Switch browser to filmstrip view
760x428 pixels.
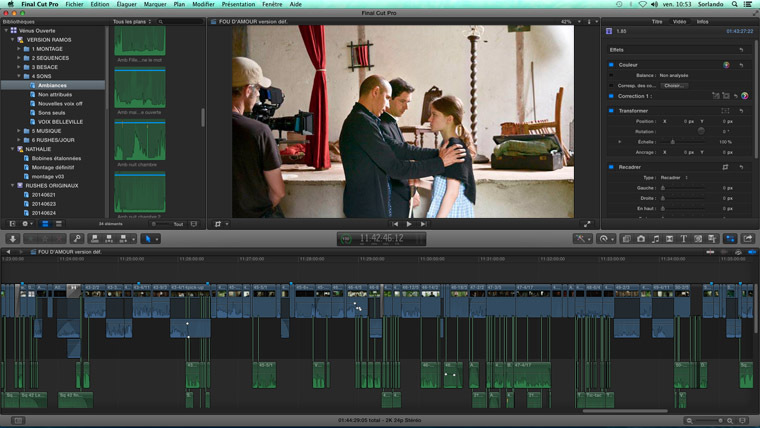point(45,224)
